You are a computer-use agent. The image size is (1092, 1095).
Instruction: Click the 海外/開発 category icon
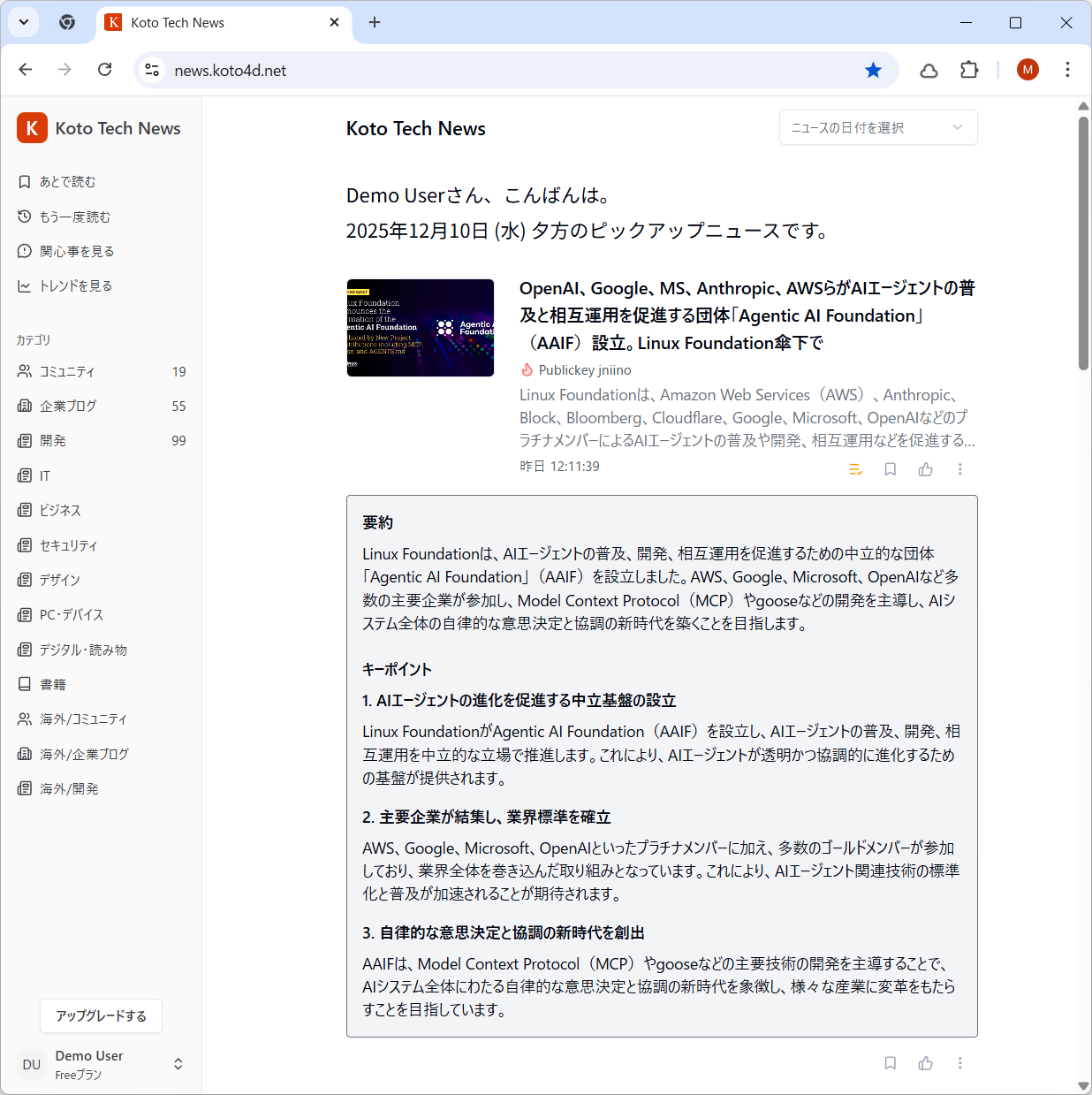25,788
